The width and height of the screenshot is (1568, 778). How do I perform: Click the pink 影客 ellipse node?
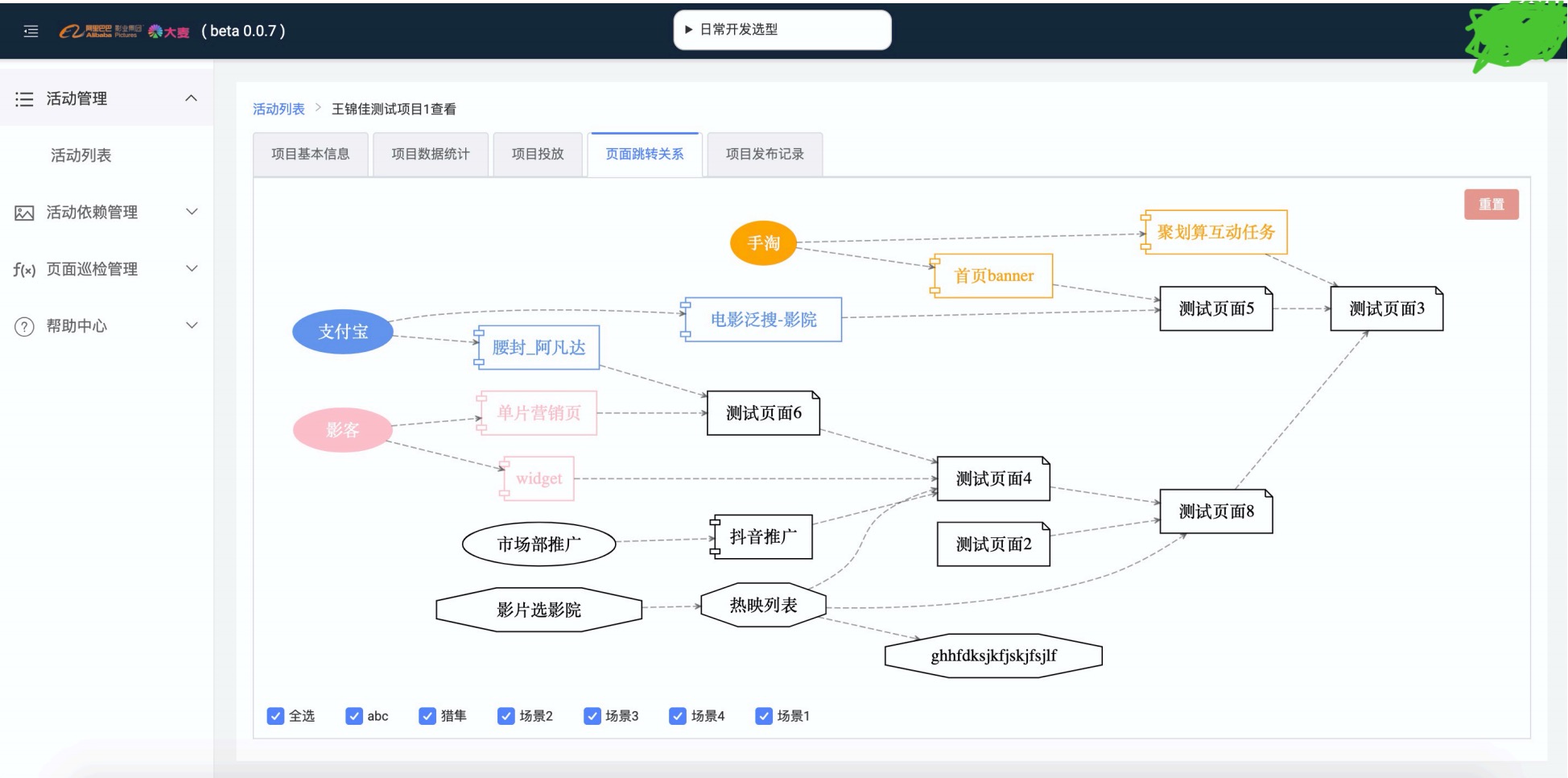(x=343, y=429)
